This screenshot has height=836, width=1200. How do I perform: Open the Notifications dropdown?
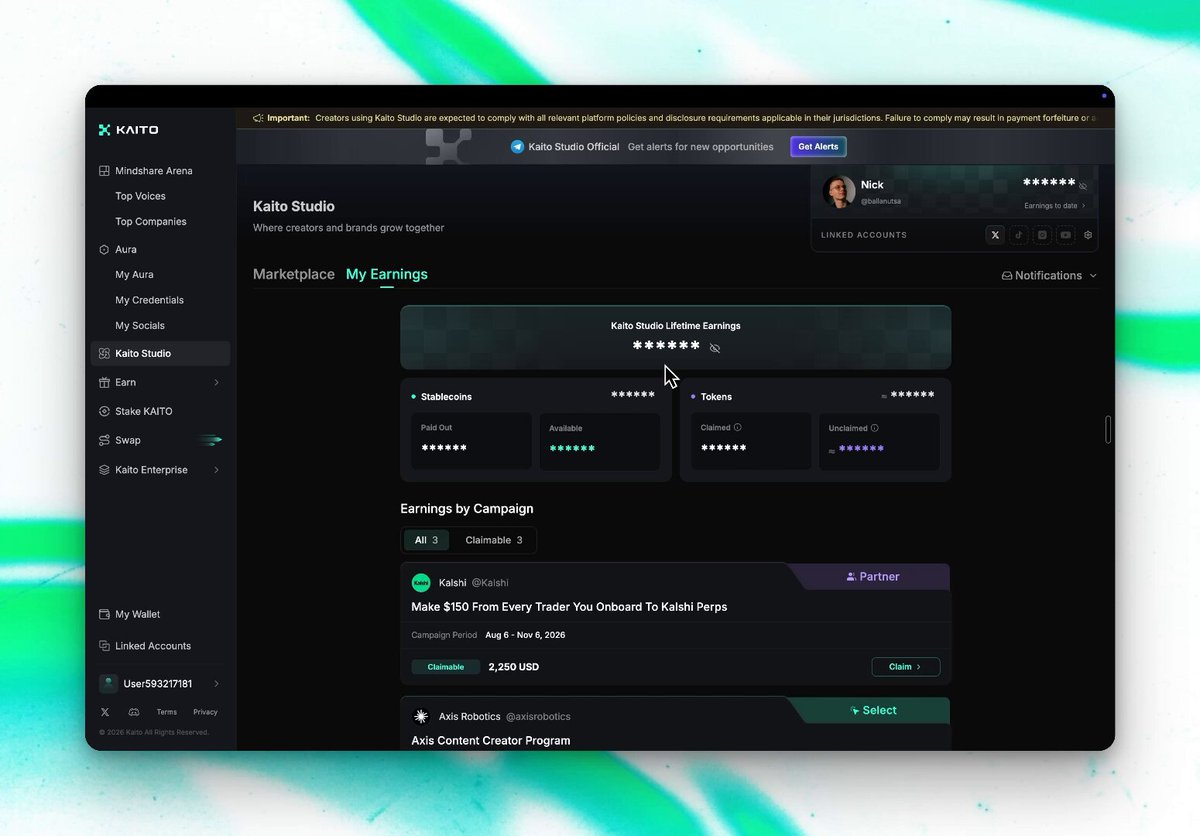coord(1049,275)
